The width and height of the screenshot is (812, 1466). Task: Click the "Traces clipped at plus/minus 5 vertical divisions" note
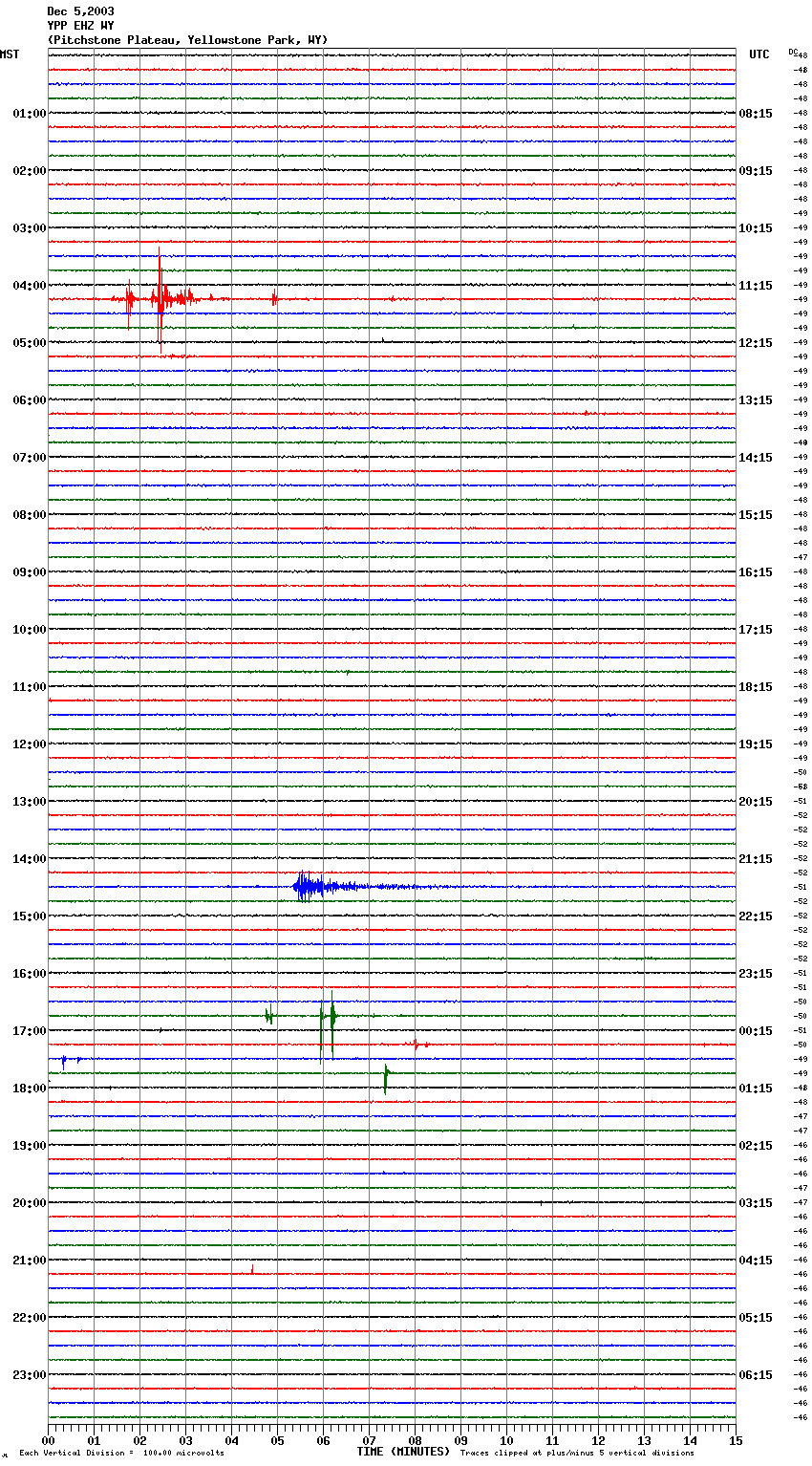[x=577, y=1454]
